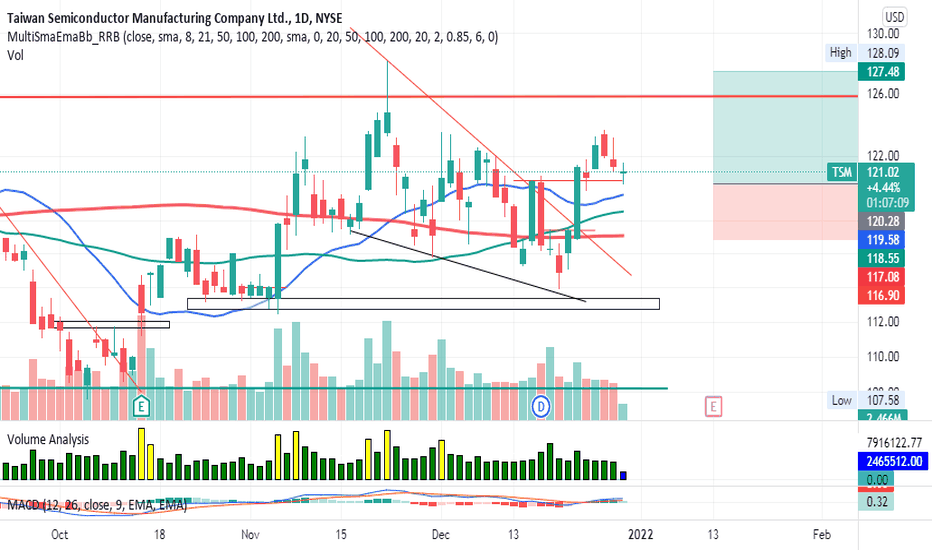Viewport: 932px width, 550px height.
Task: Click the TSM price label tag
Action: pyautogui.click(x=841, y=172)
